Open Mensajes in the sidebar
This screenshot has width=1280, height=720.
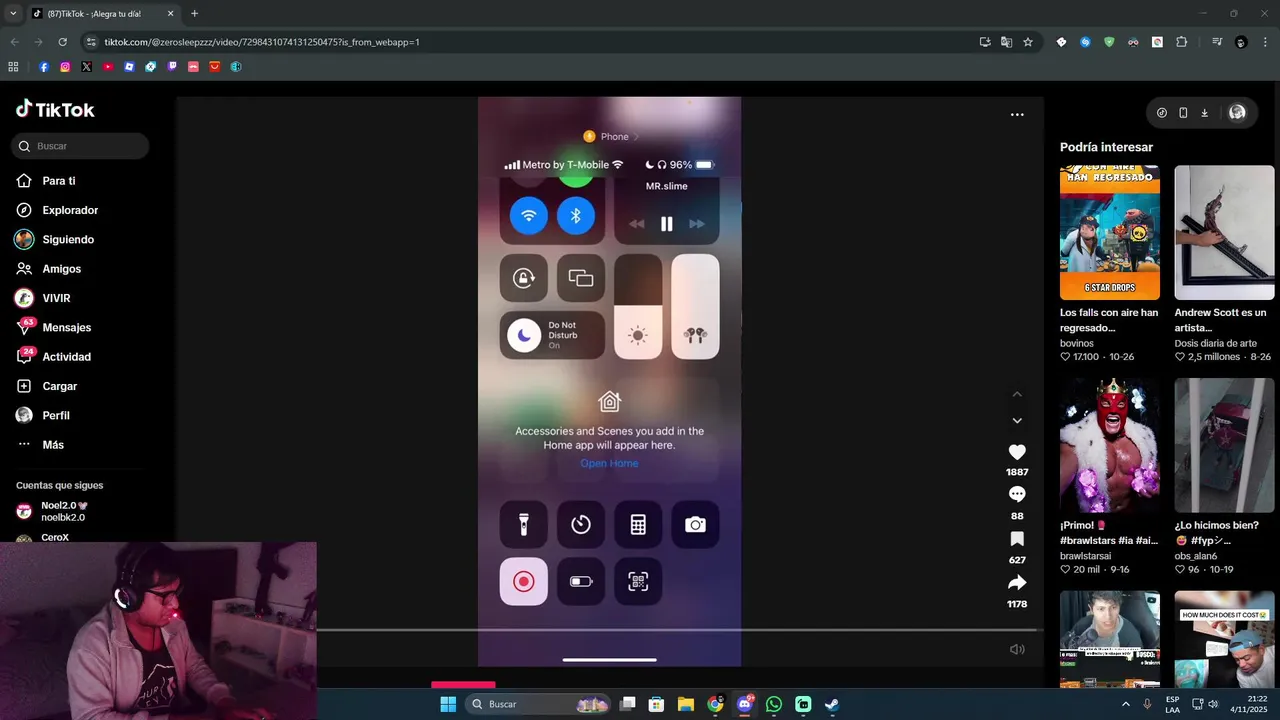coord(66,327)
